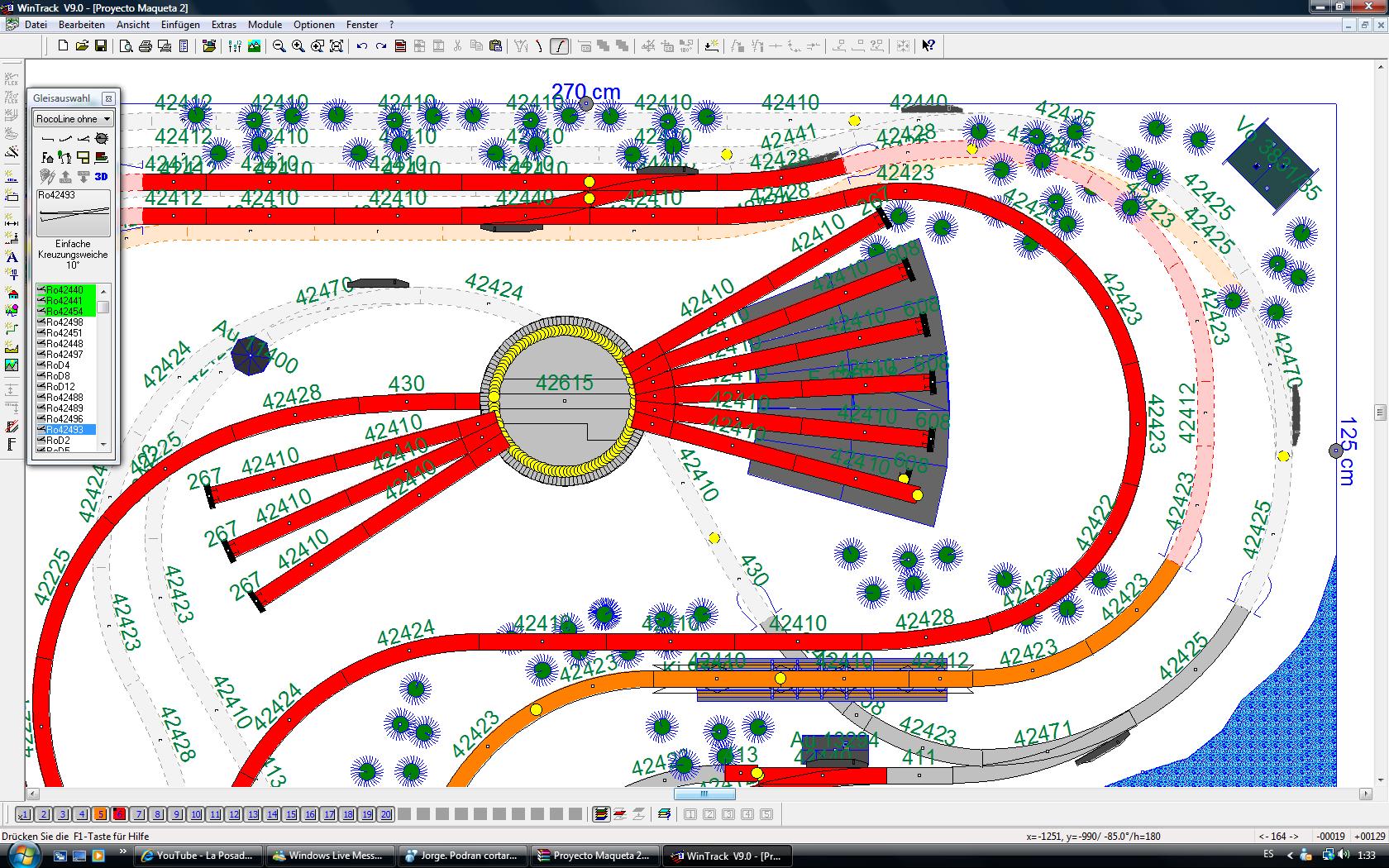
Task: Open the context help pointer tool
Action: tap(928, 46)
